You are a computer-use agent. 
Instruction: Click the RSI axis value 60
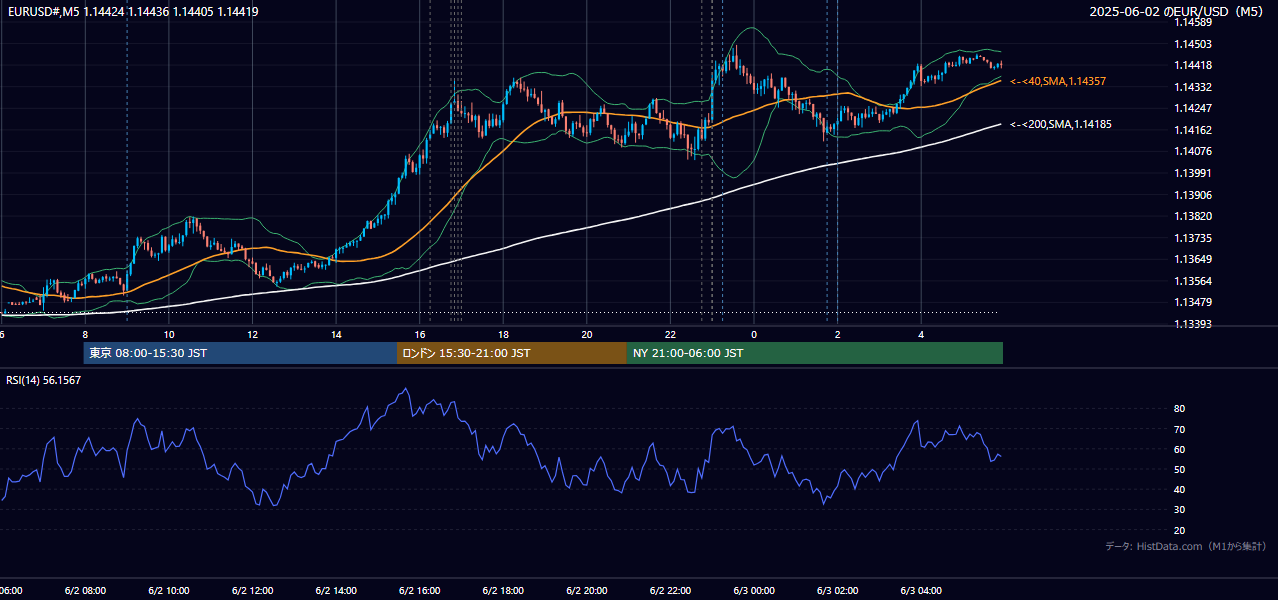(x=1179, y=450)
